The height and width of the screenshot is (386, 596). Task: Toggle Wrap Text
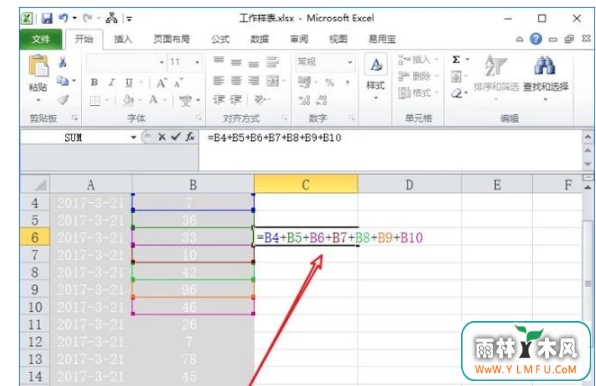[x=272, y=62]
